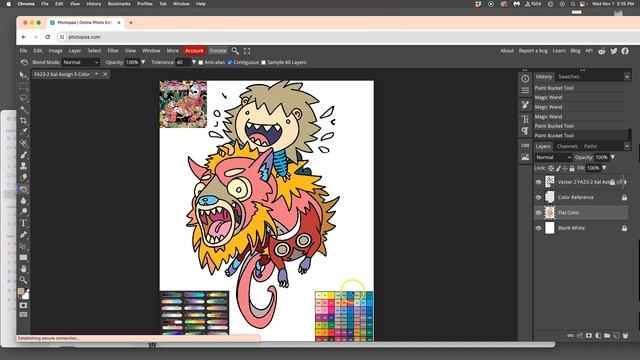This screenshot has height=360, width=640.
Task: Select the Move tool
Action: [23, 75]
